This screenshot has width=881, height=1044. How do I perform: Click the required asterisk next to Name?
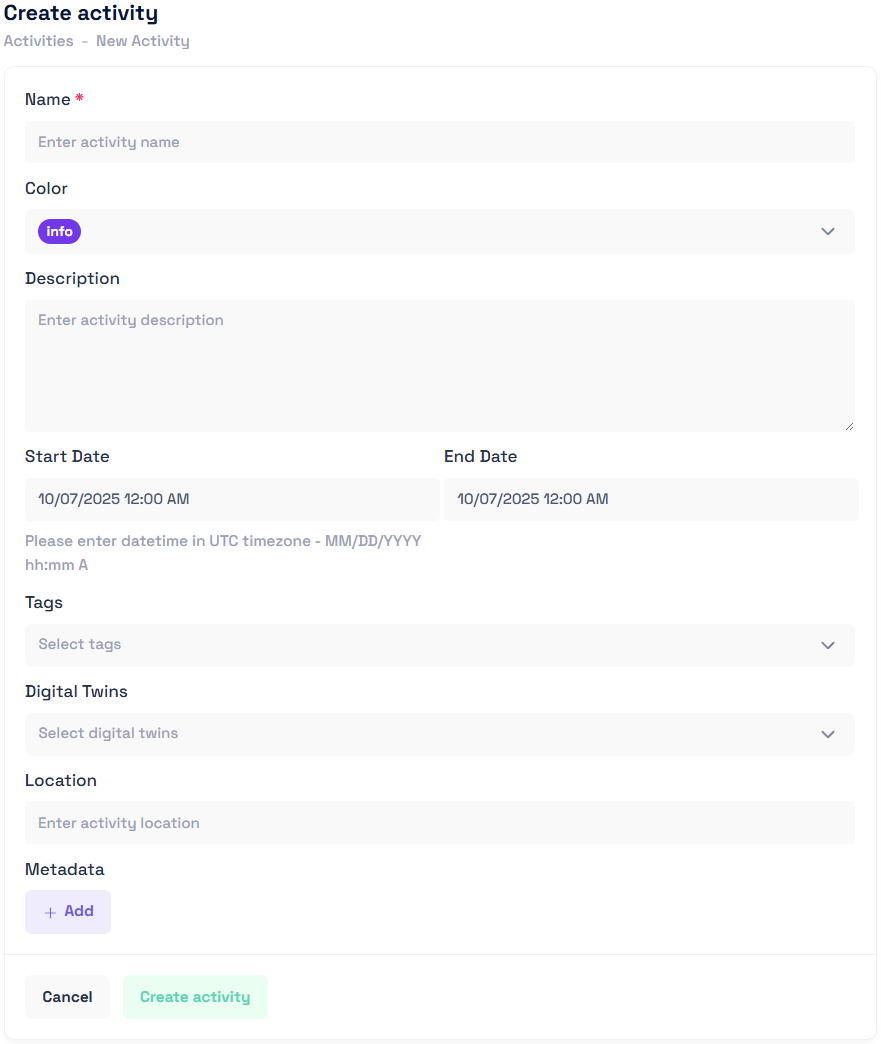tap(79, 96)
